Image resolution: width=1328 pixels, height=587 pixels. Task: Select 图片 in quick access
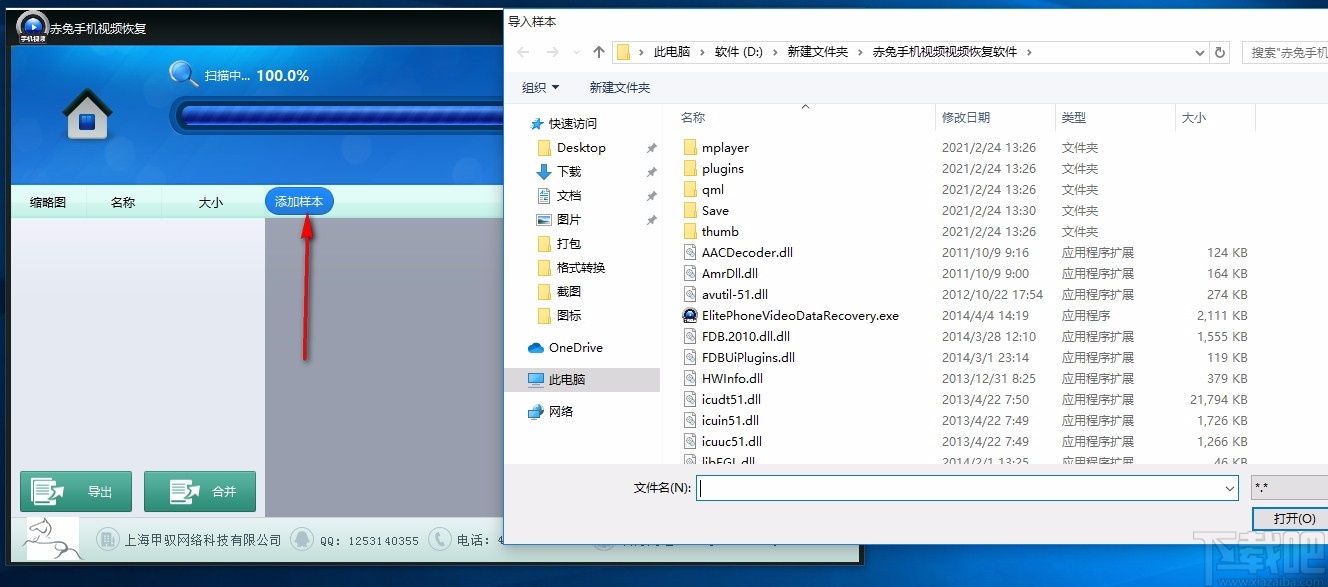pyautogui.click(x=569, y=219)
